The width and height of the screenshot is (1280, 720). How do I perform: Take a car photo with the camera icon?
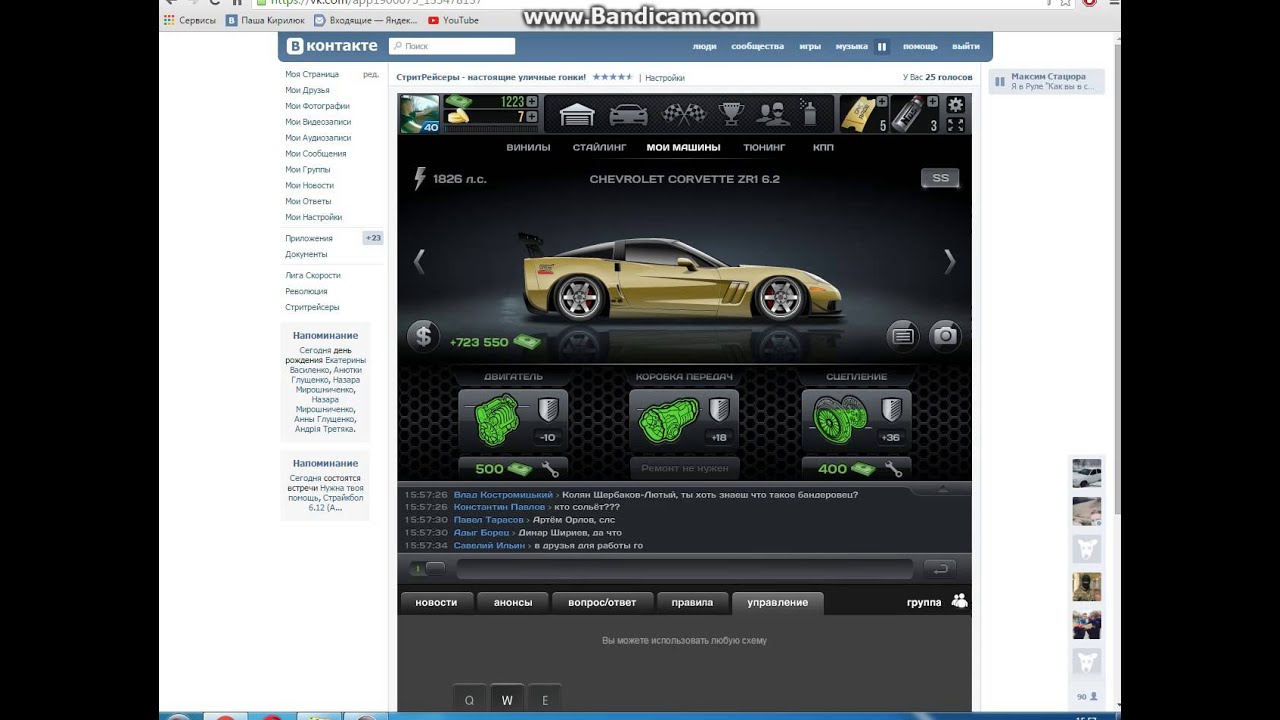[945, 336]
